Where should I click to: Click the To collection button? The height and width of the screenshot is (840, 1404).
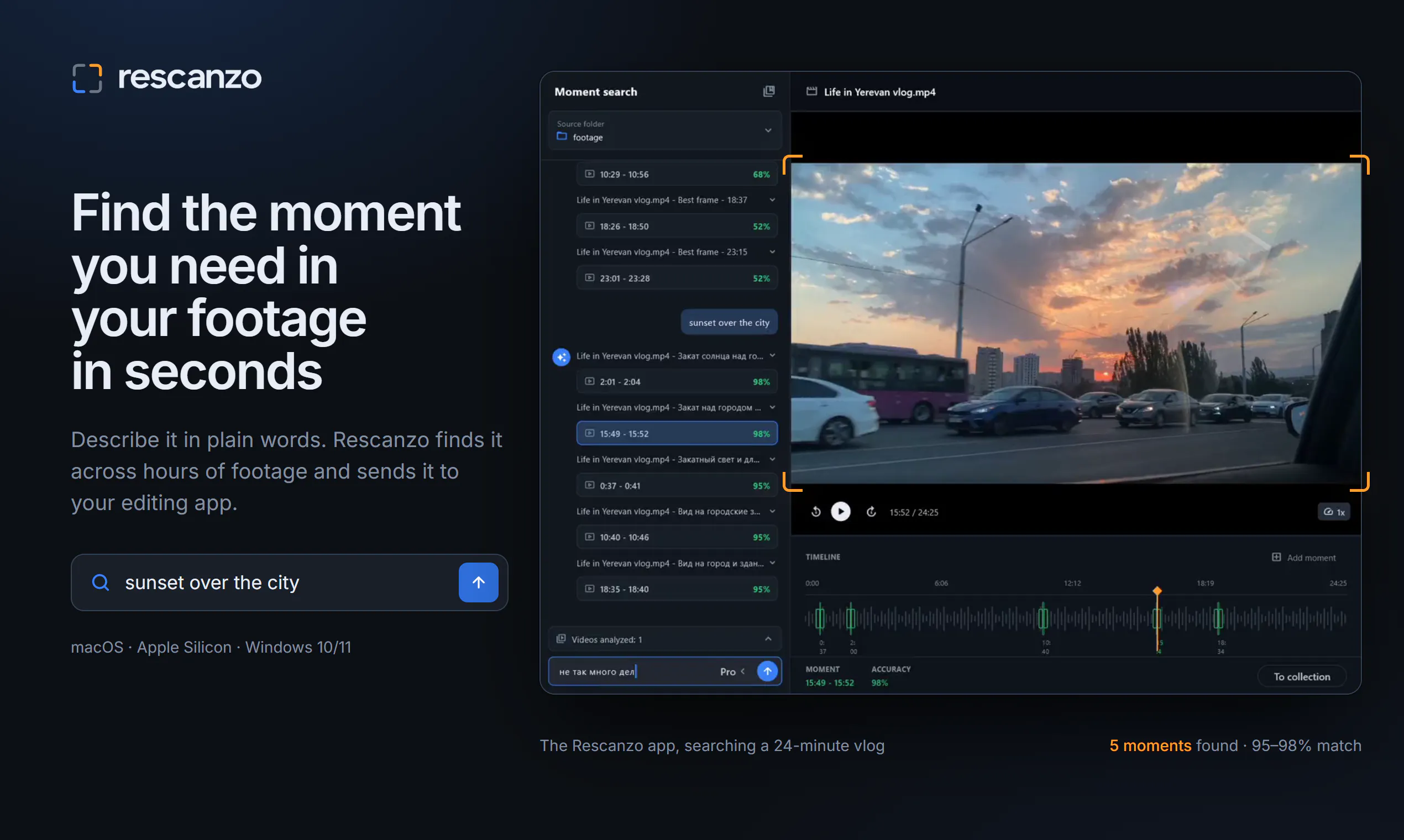pyautogui.click(x=1302, y=676)
